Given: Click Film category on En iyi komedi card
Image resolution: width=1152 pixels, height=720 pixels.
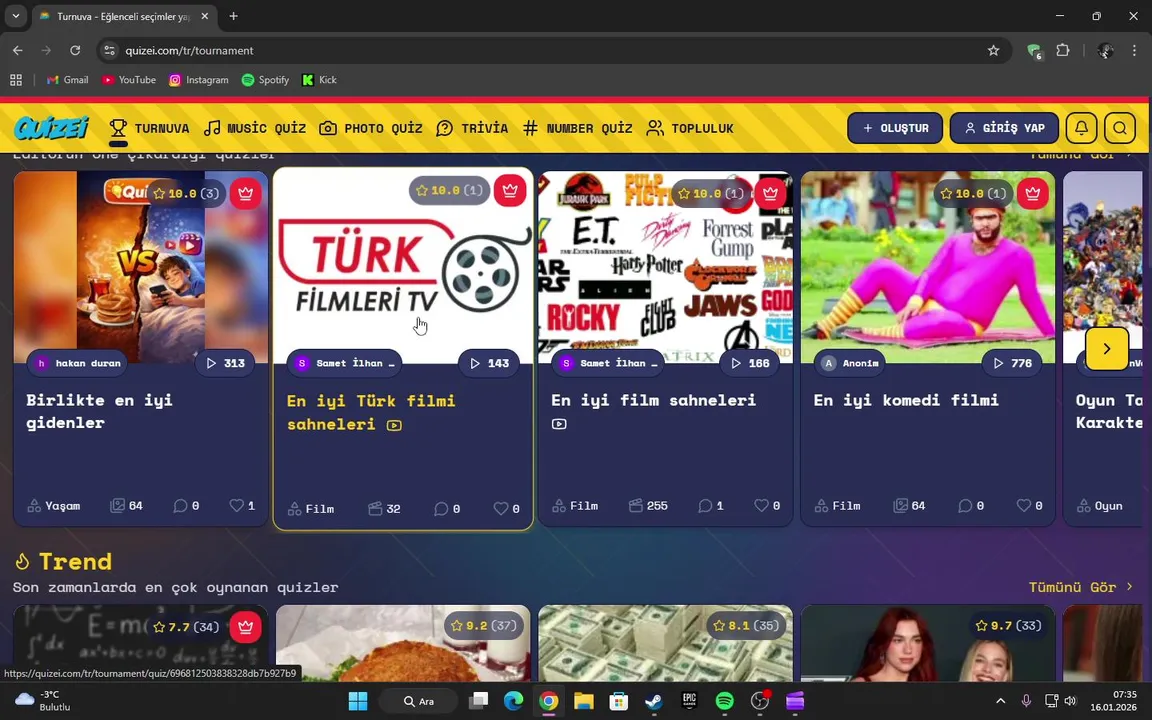Looking at the screenshot, I should 837,505.
